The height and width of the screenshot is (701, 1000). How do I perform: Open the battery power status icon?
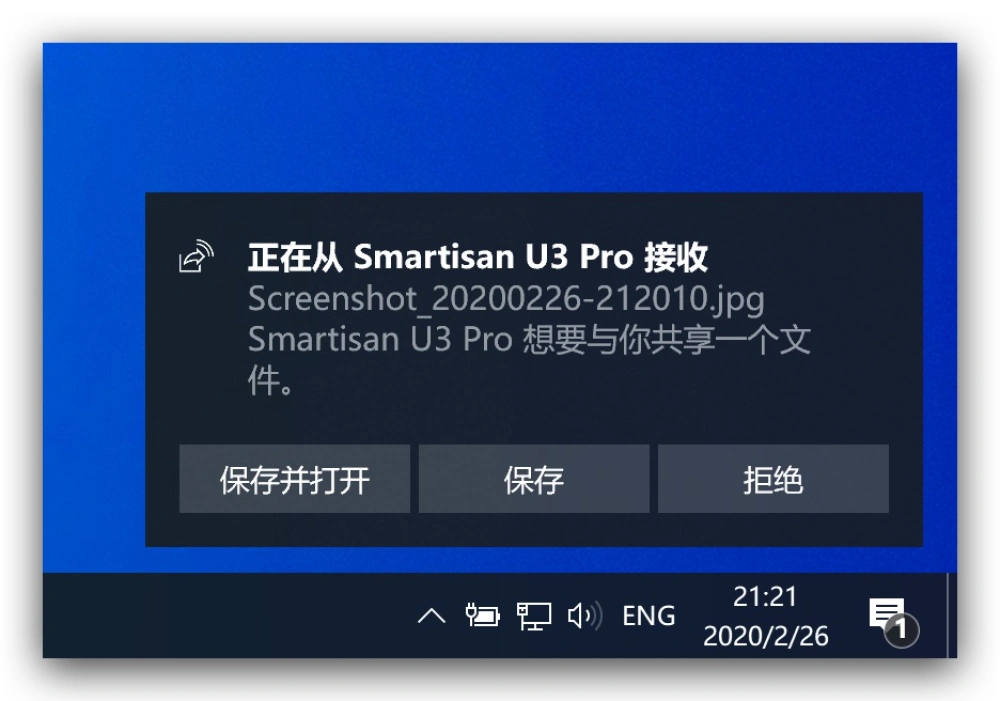pos(483,616)
